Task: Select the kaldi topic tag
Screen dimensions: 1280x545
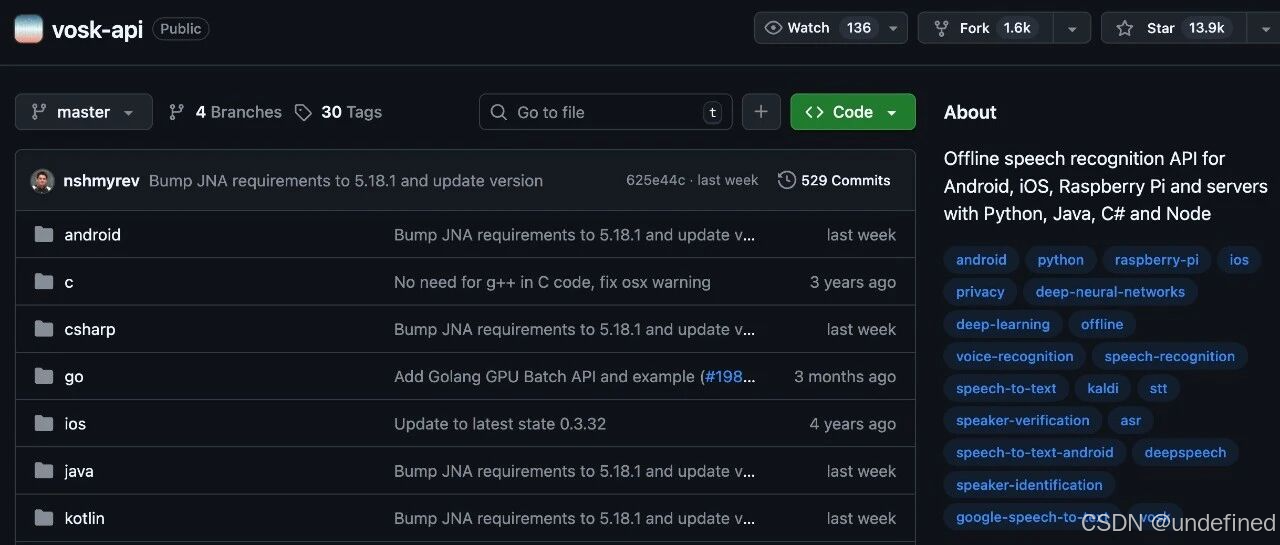Action: tap(1103, 388)
